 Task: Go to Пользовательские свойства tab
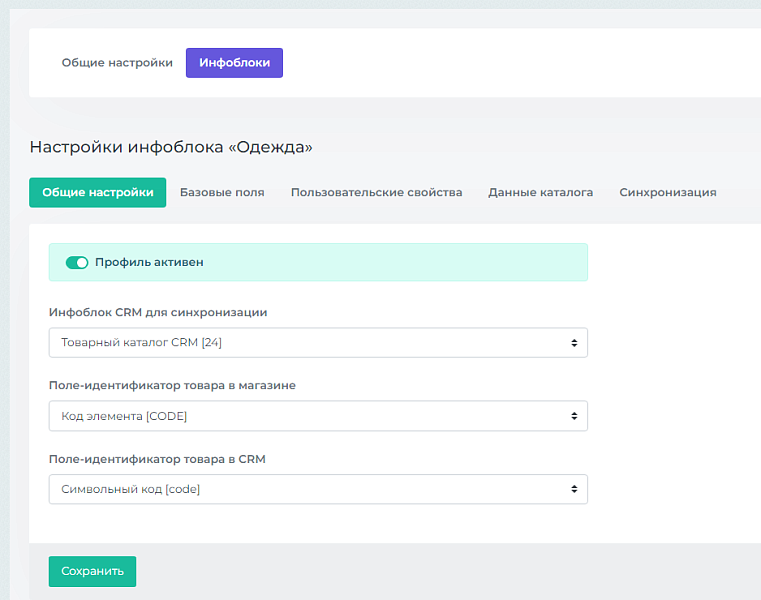click(376, 193)
